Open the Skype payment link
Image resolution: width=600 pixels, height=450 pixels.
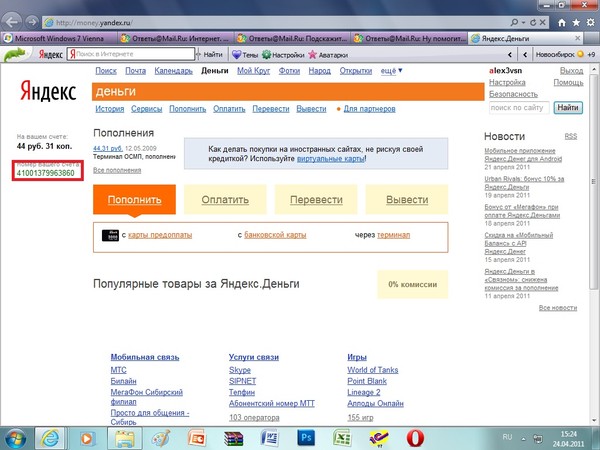pos(240,370)
